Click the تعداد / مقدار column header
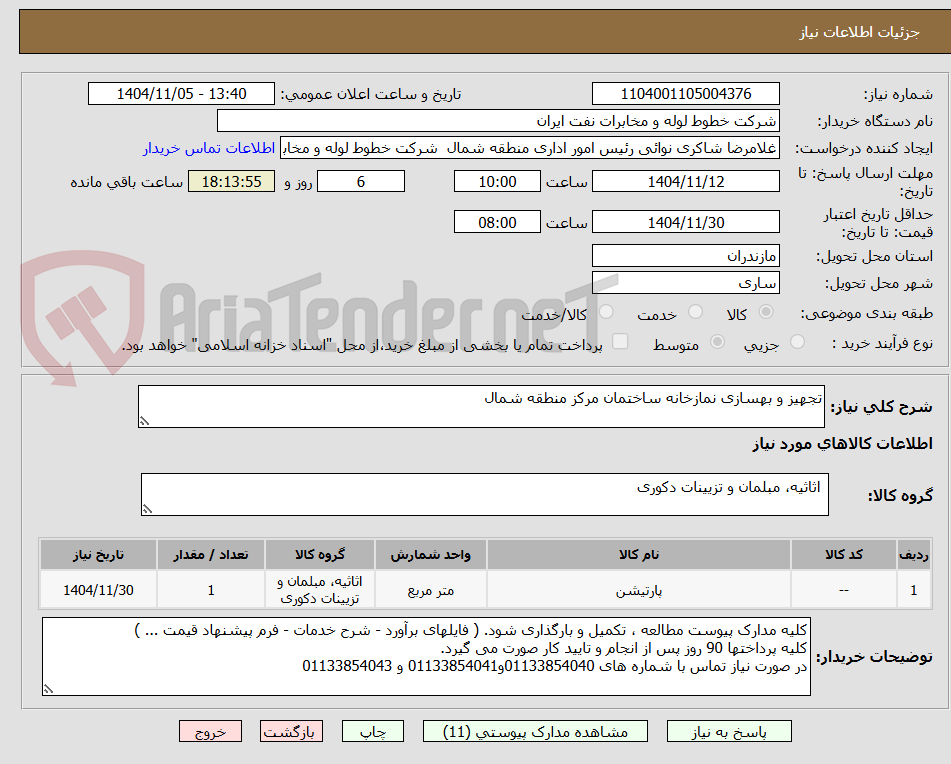This screenshot has width=951, height=764. (x=210, y=555)
